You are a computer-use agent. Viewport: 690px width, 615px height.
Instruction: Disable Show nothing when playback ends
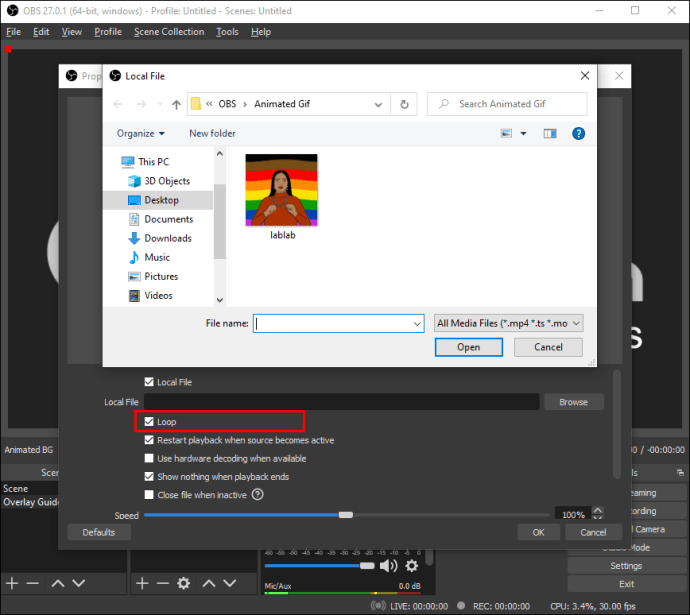tap(150, 477)
